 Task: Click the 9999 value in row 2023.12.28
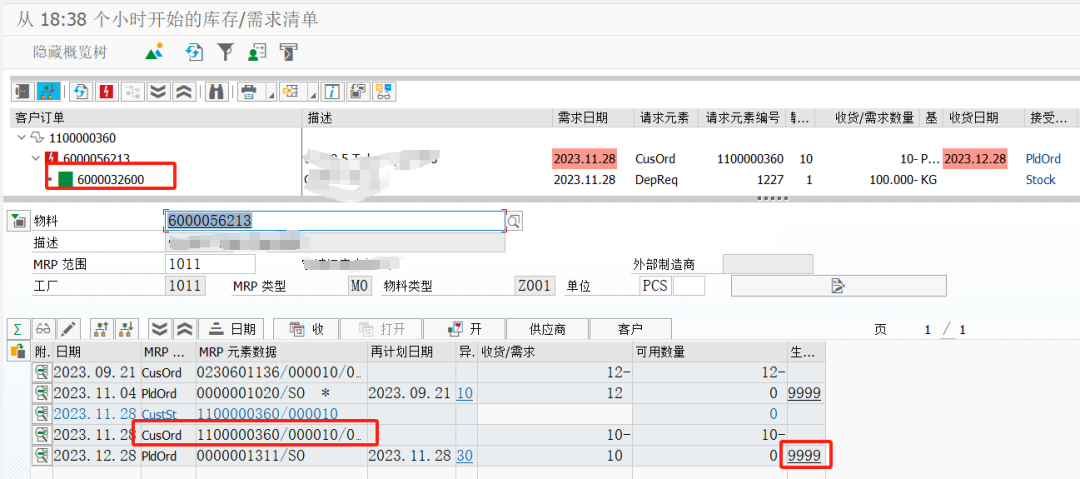[x=804, y=456]
